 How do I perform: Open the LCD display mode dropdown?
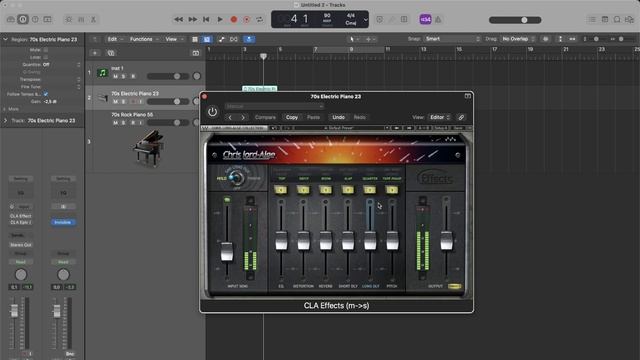[365, 19]
